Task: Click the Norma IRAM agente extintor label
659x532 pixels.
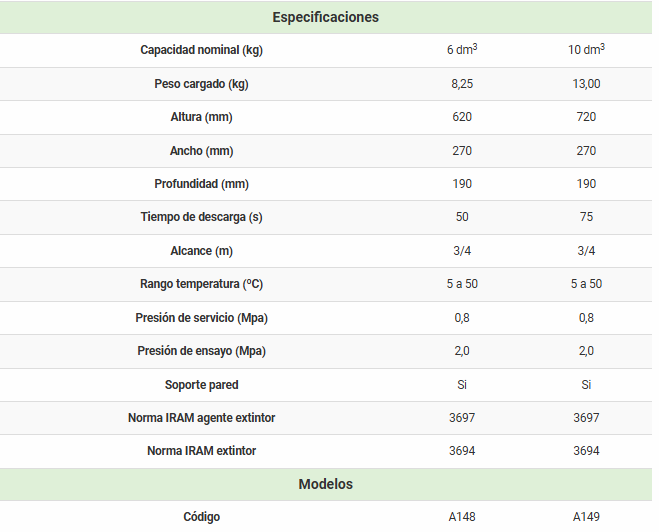Action: point(201,418)
